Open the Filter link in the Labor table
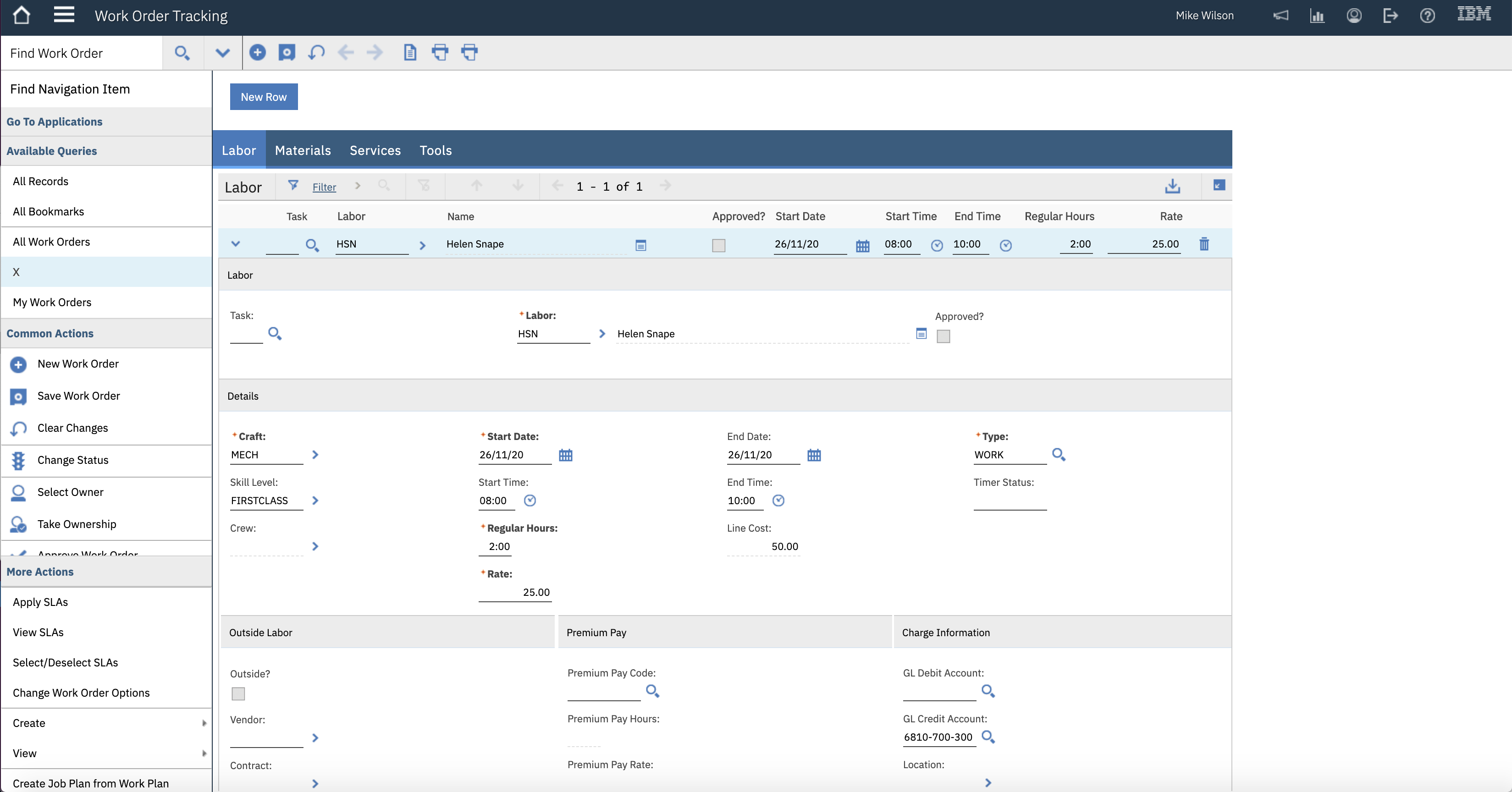 coord(324,186)
